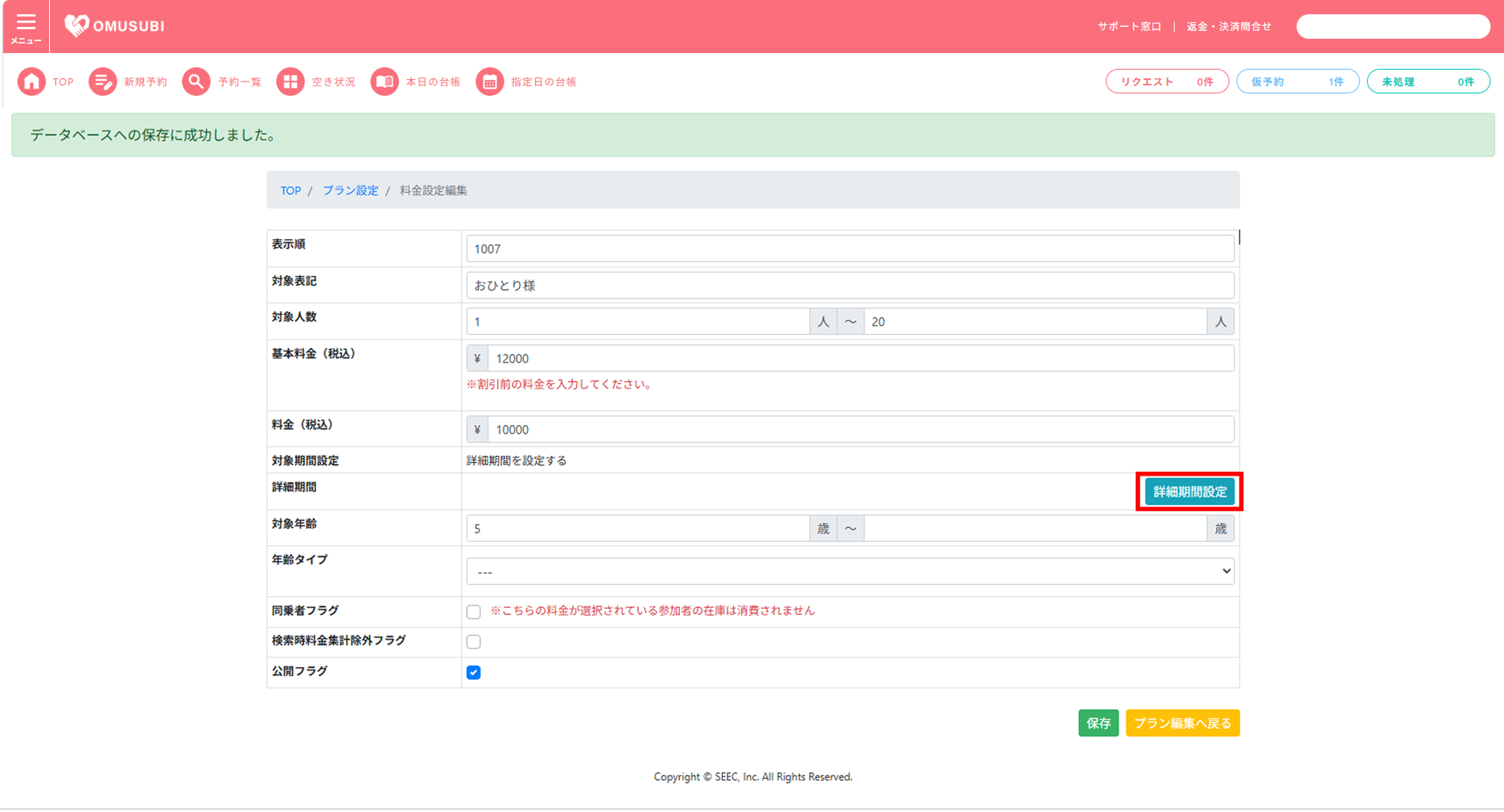Focus 料金（税込） field 10000

(x=860, y=429)
